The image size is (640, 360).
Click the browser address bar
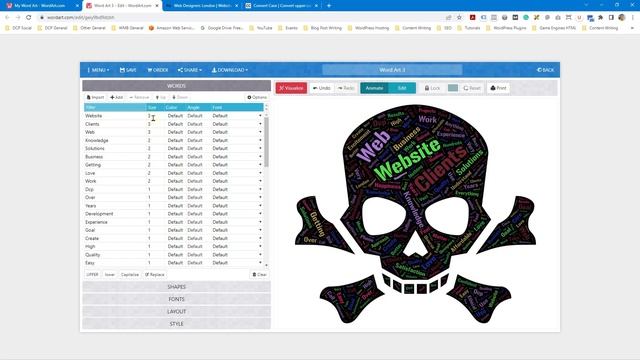241,18
